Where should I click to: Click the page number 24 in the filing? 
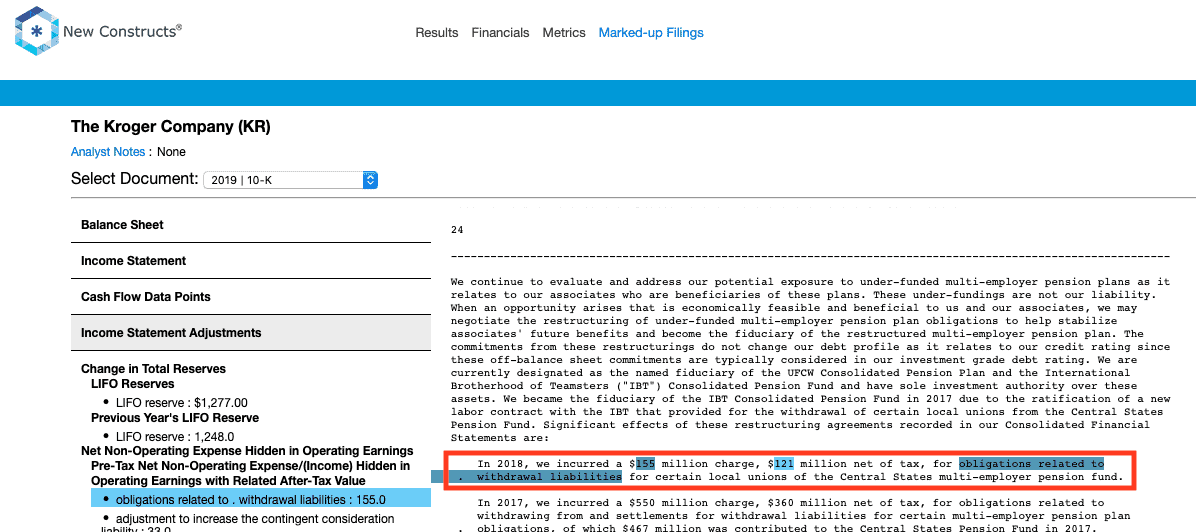click(457, 230)
